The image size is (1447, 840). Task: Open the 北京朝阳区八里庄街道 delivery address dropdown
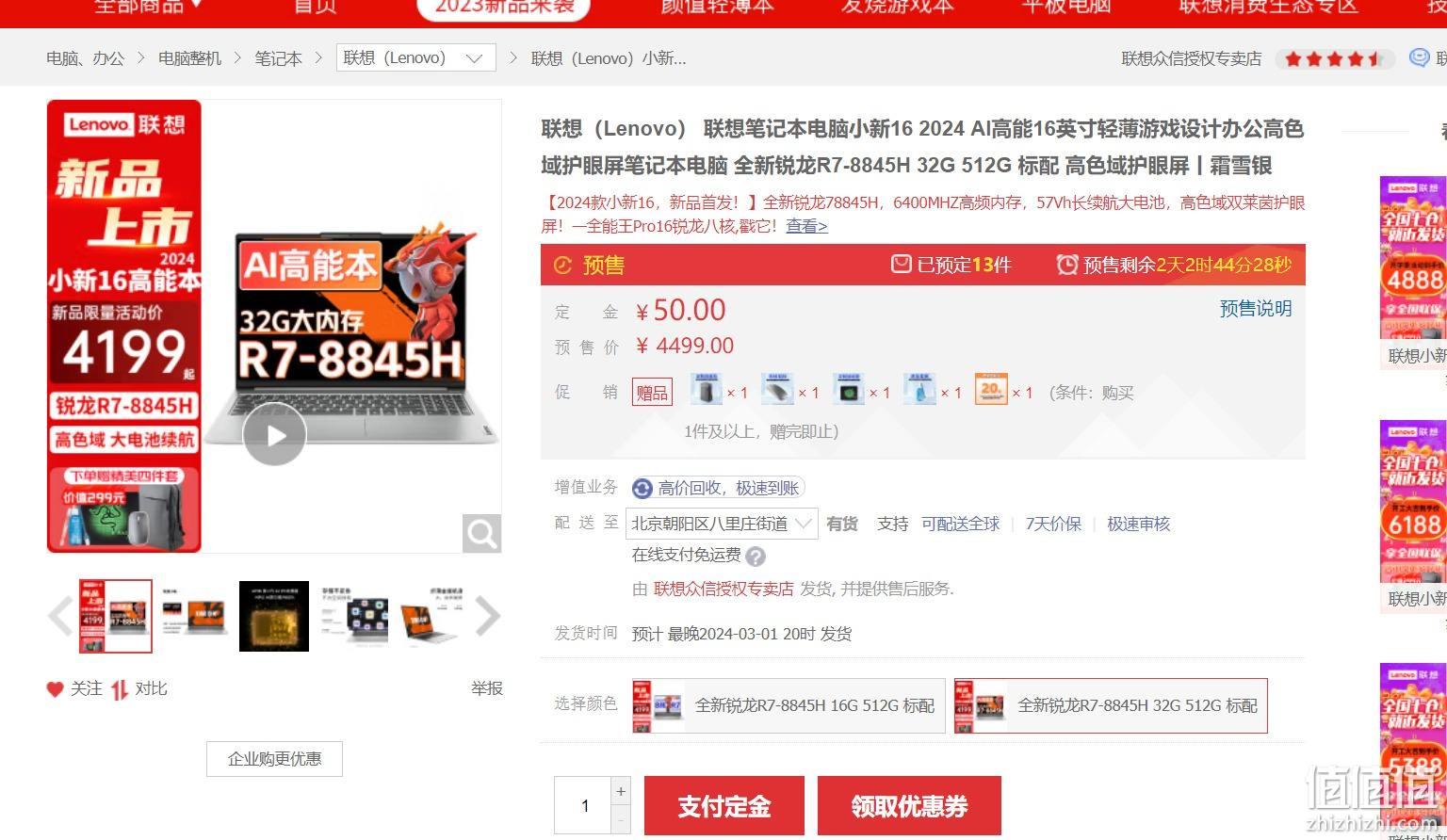click(722, 524)
